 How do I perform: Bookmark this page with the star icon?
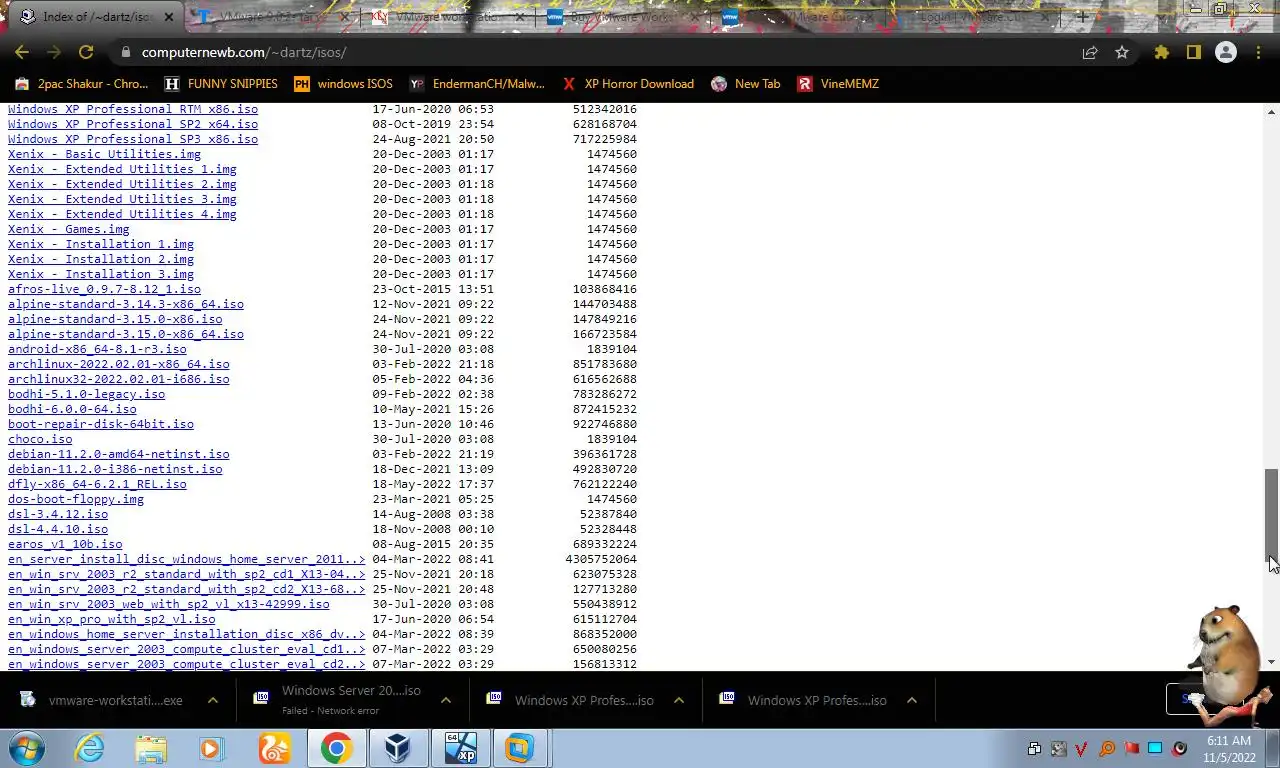point(1122,52)
